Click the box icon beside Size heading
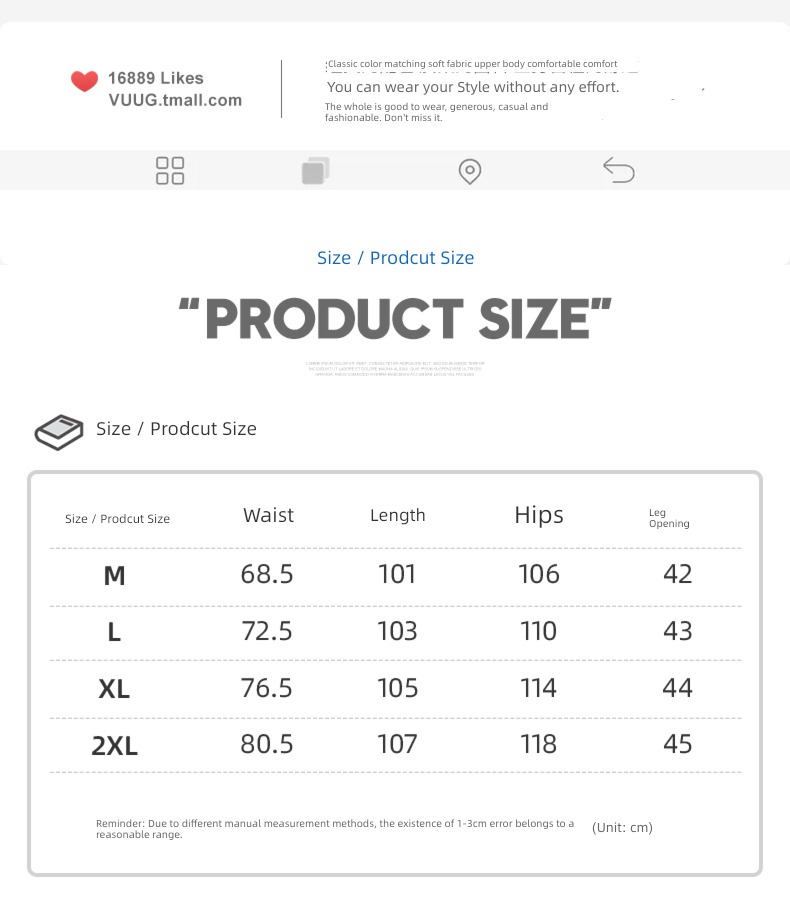Image resolution: width=790 pixels, height=901 pixels. pyautogui.click(x=59, y=432)
